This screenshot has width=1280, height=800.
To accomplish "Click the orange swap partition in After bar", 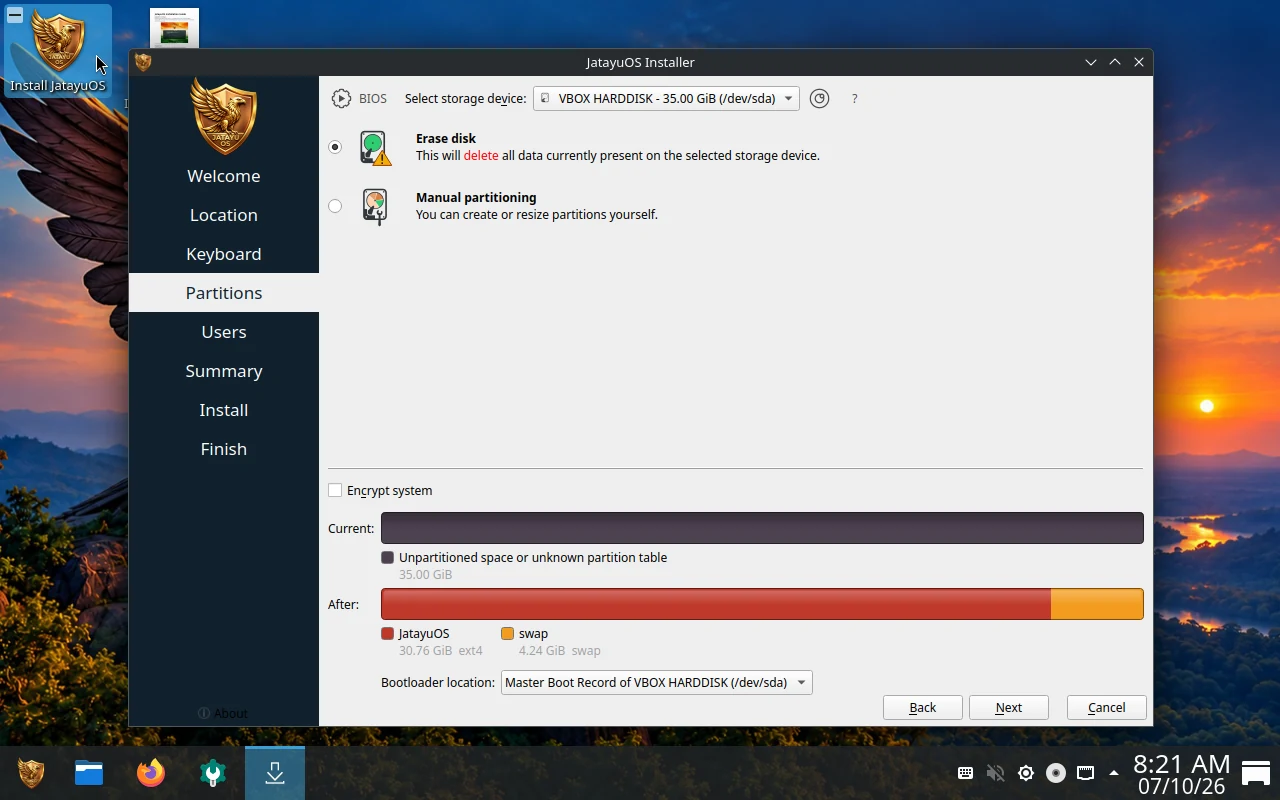I will [x=1097, y=604].
